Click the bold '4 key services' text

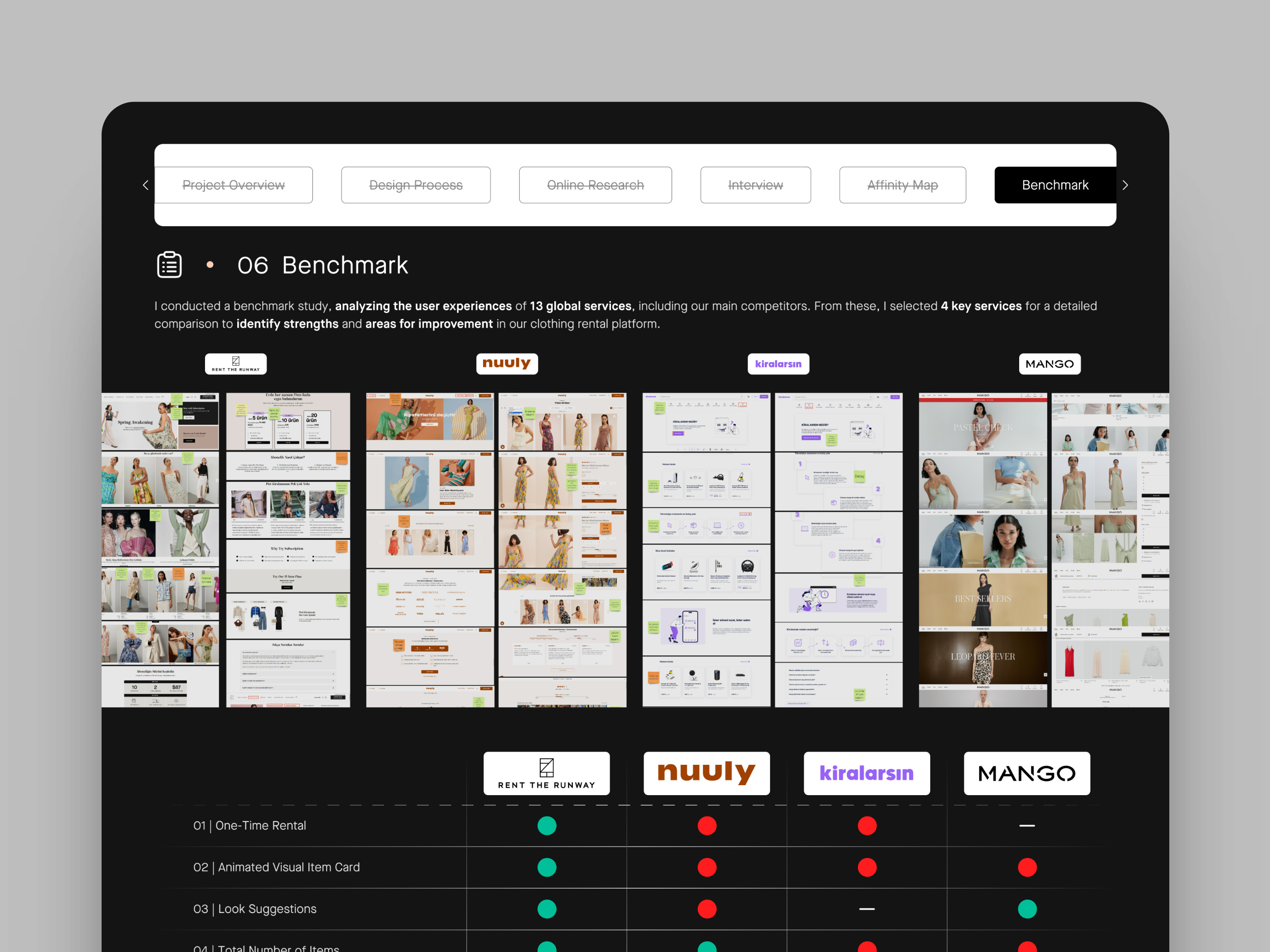pyautogui.click(x=981, y=306)
